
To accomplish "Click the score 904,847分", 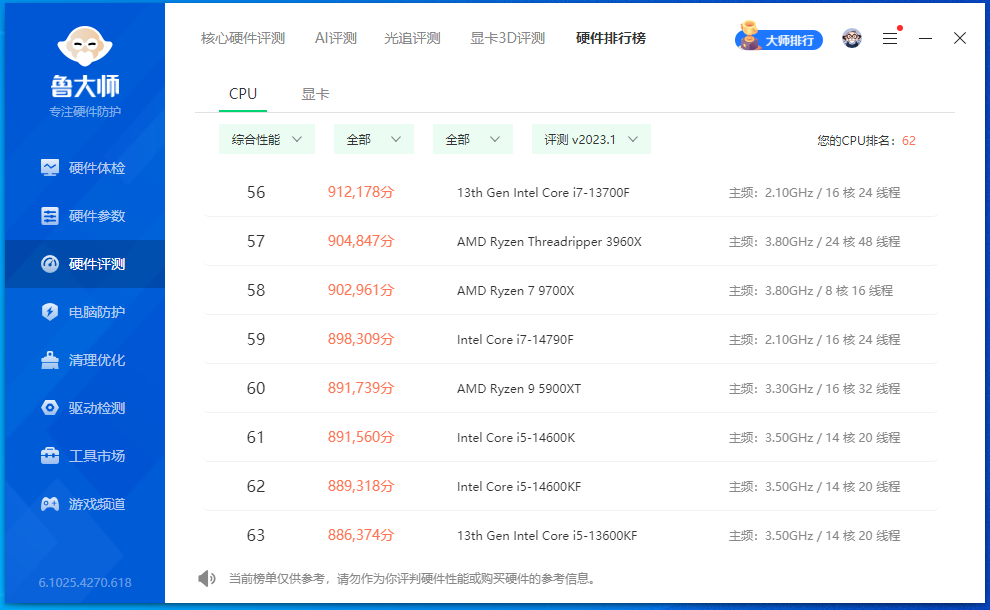I will [361, 241].
